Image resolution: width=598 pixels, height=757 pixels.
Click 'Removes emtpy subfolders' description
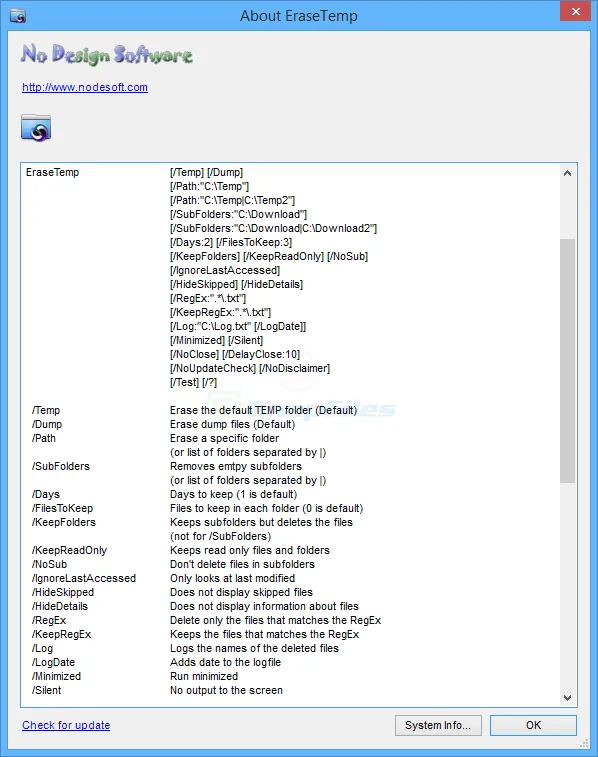coord(236,466)
